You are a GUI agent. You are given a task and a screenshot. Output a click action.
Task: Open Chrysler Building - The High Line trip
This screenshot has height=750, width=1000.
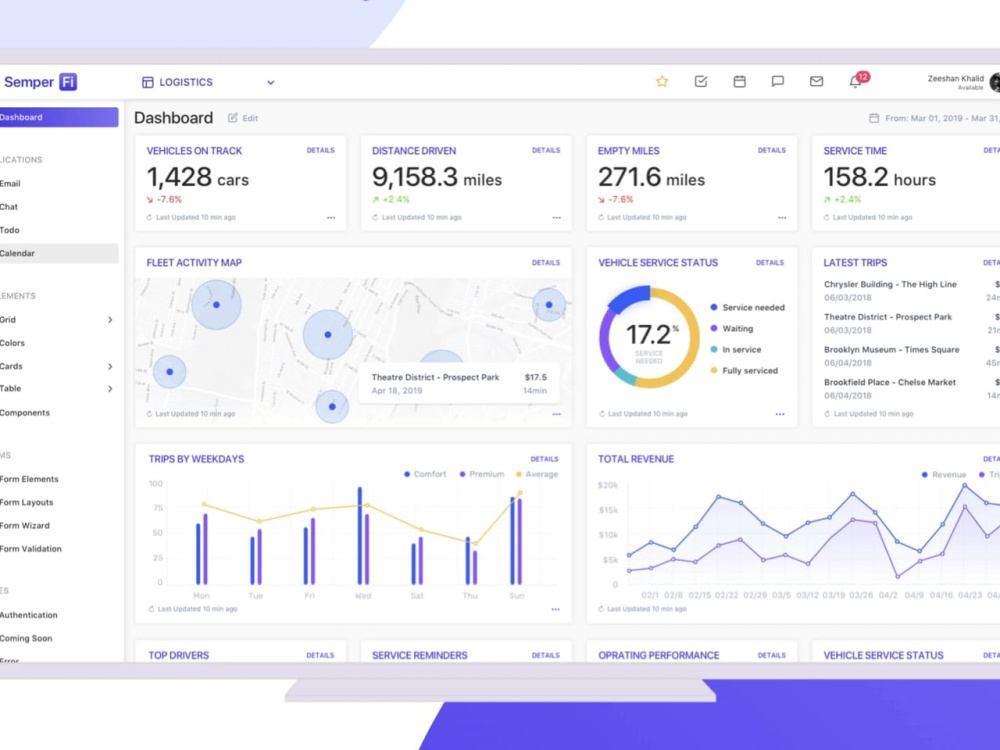pos(890,284)
